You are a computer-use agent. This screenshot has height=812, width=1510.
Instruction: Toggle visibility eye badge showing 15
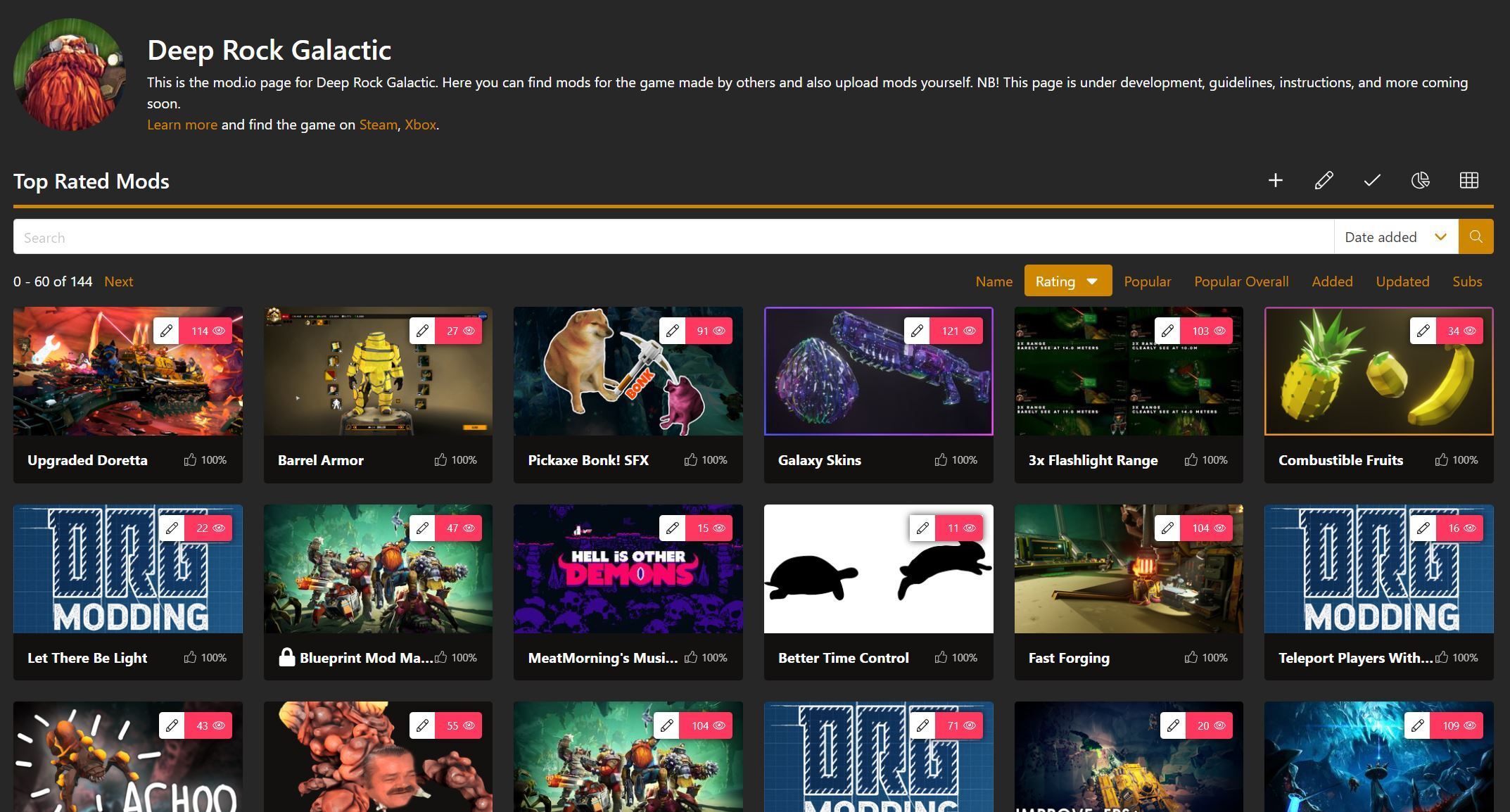click(x=709, y=528)
